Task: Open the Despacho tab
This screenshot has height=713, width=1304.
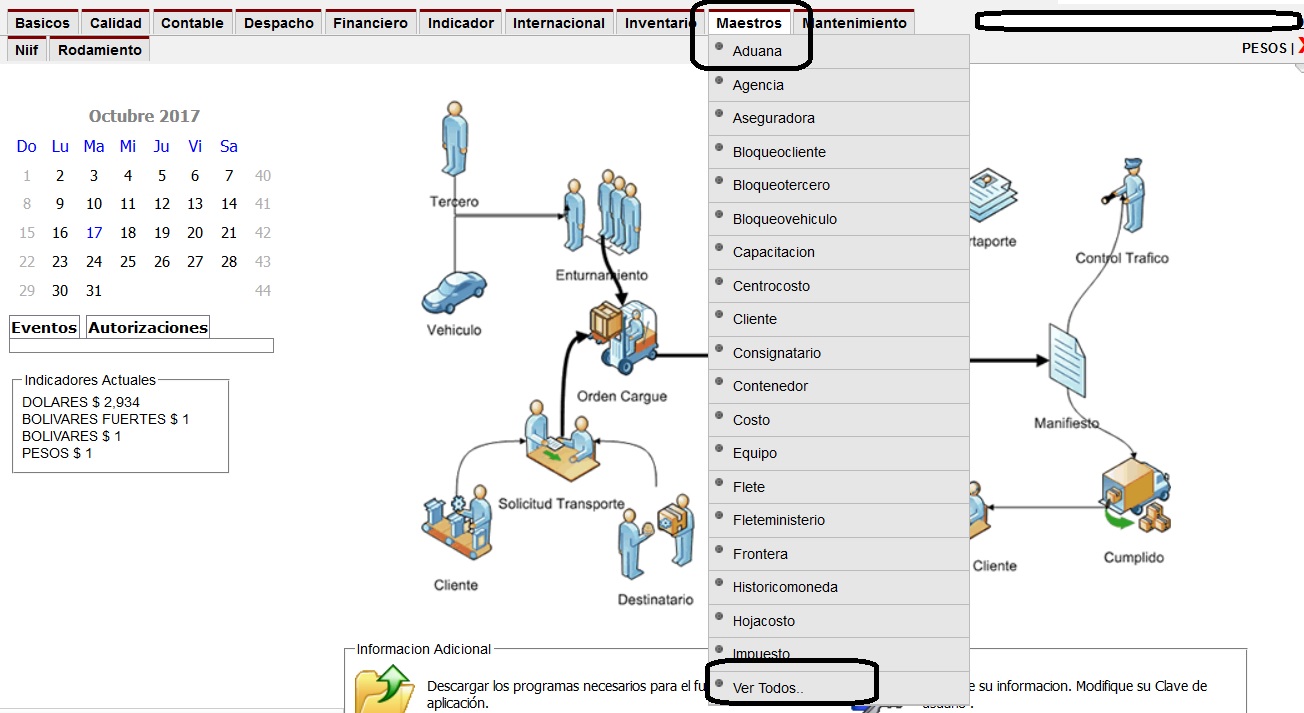Action: click(x=279, y=22)
